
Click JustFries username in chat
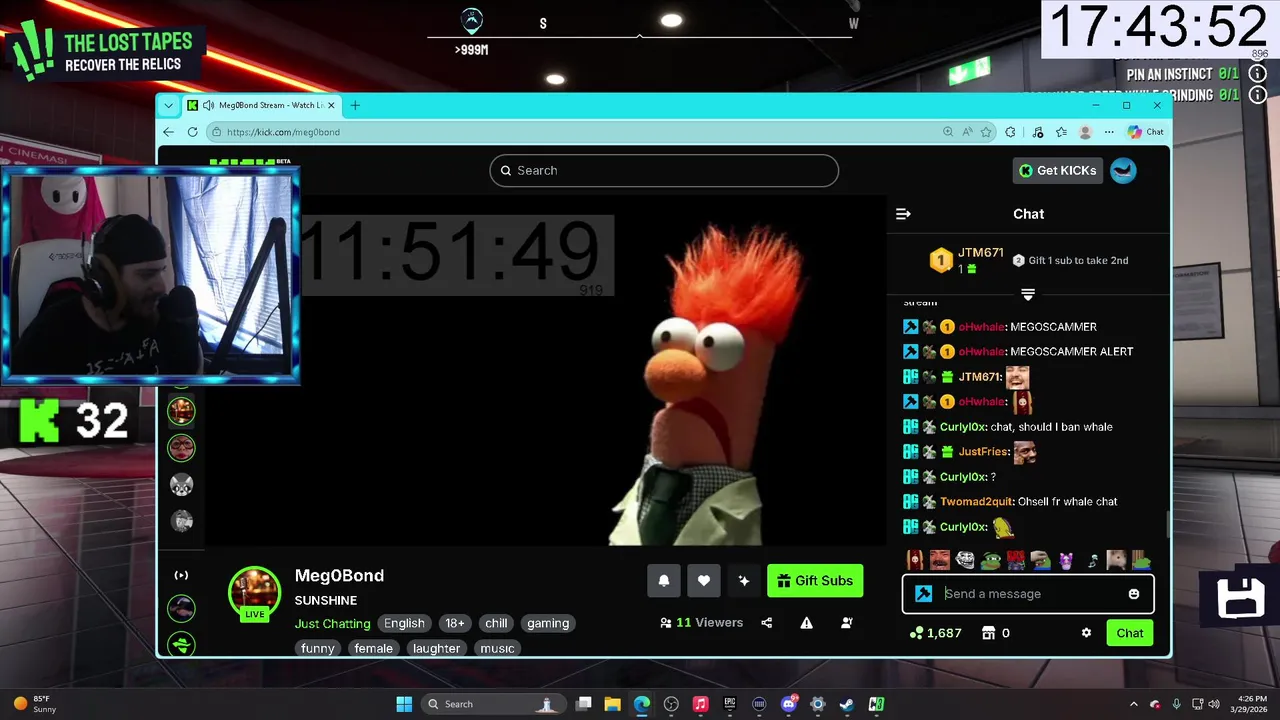click(983, 452)
